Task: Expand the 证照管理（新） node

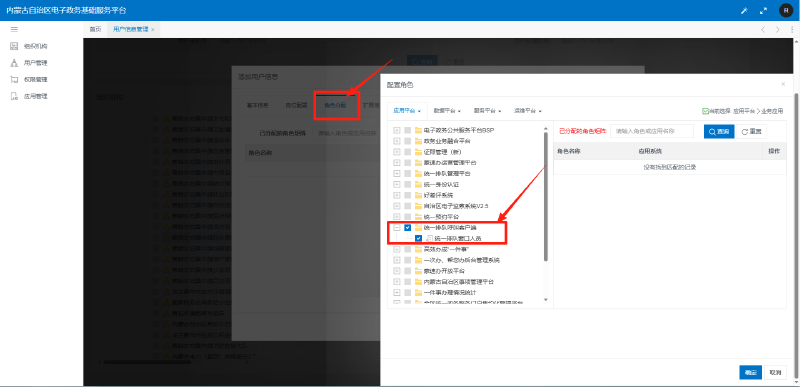Action: click(397, 152)
